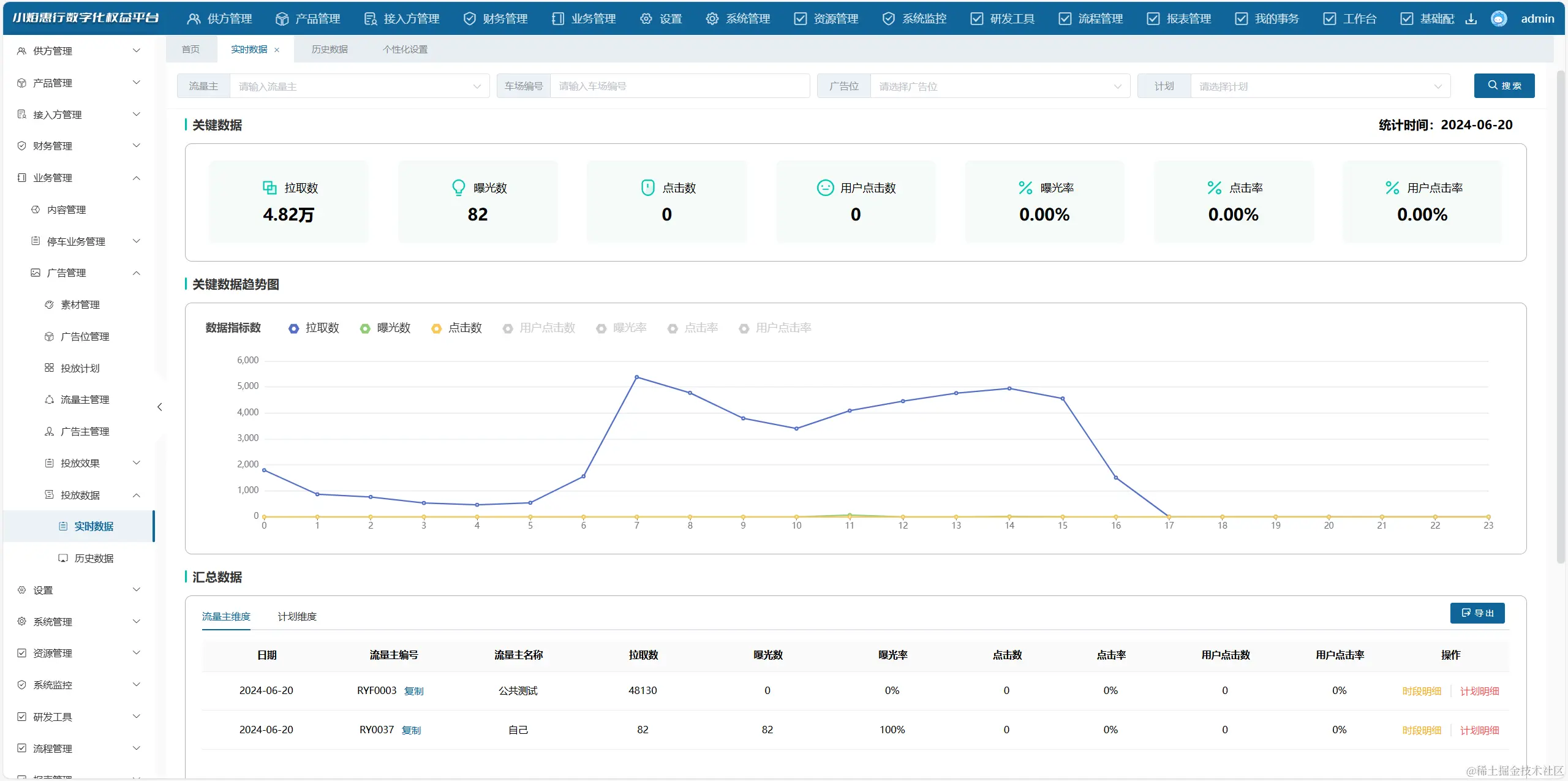1568x781 pixels.
Task: Click the 搜索 button
Action: [x=1504, y=86]
